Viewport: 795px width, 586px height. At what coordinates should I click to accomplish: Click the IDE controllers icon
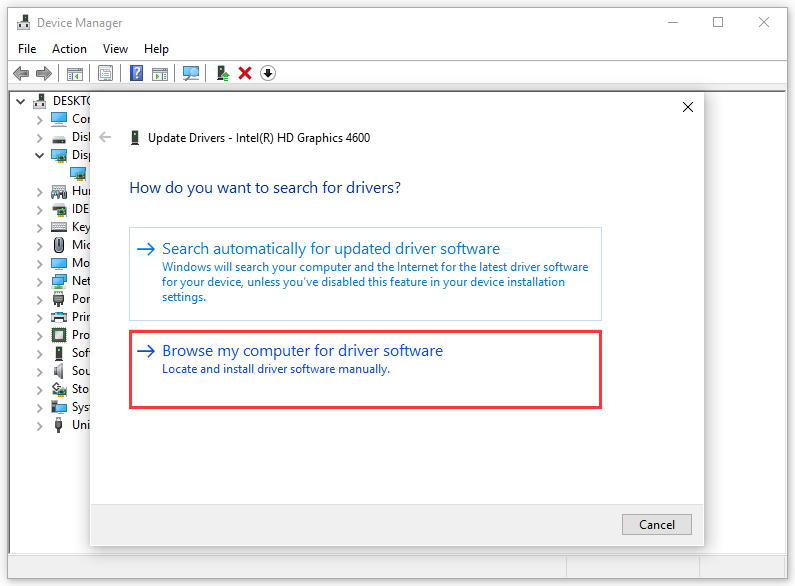tap(59, 209)
